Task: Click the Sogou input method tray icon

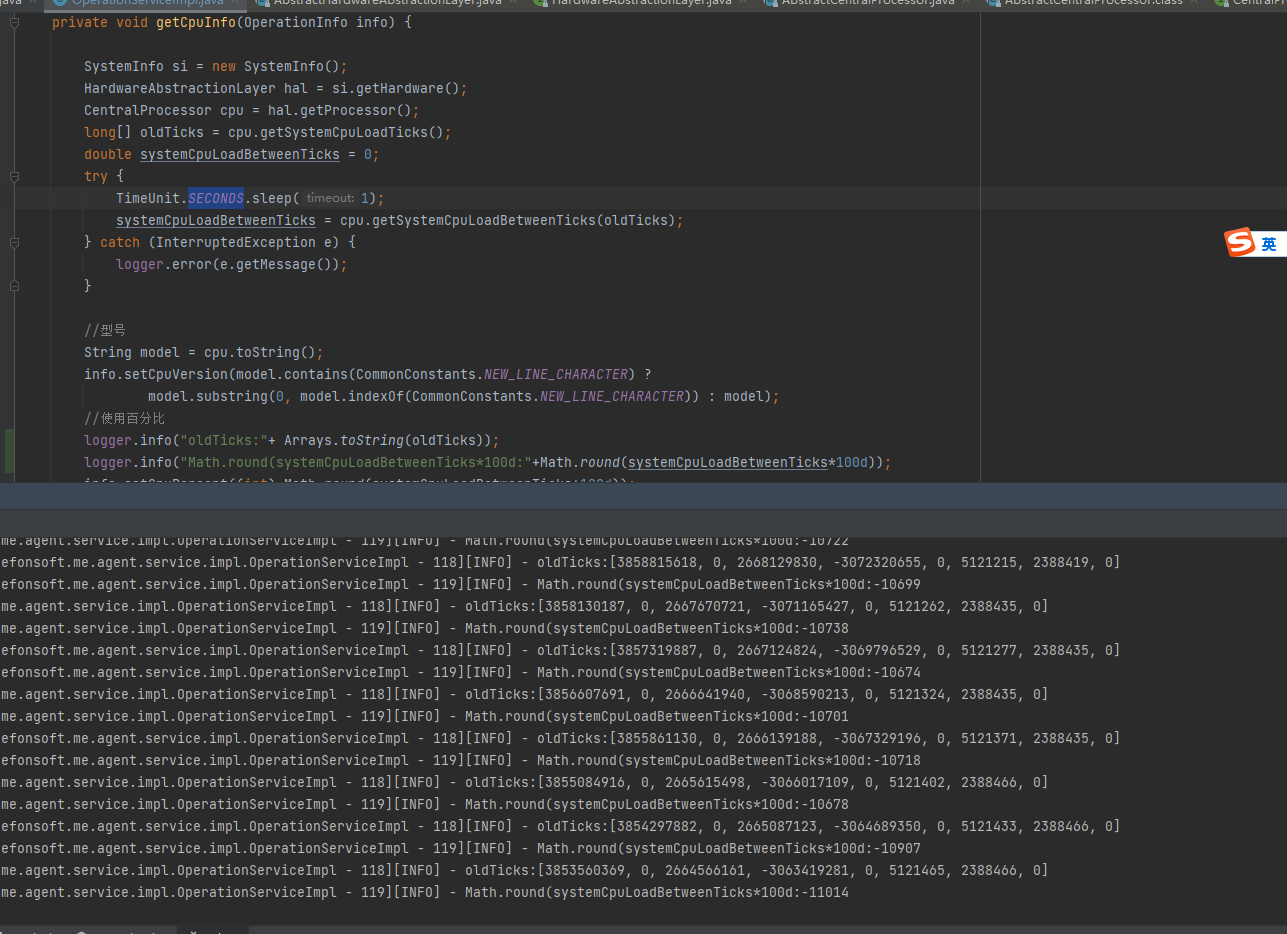Action: pos(1237,242)
